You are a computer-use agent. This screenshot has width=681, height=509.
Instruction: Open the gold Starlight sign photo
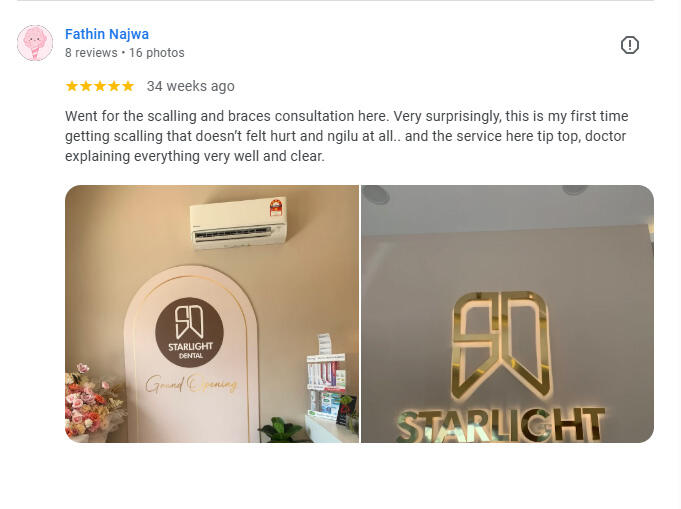[507, 314]
